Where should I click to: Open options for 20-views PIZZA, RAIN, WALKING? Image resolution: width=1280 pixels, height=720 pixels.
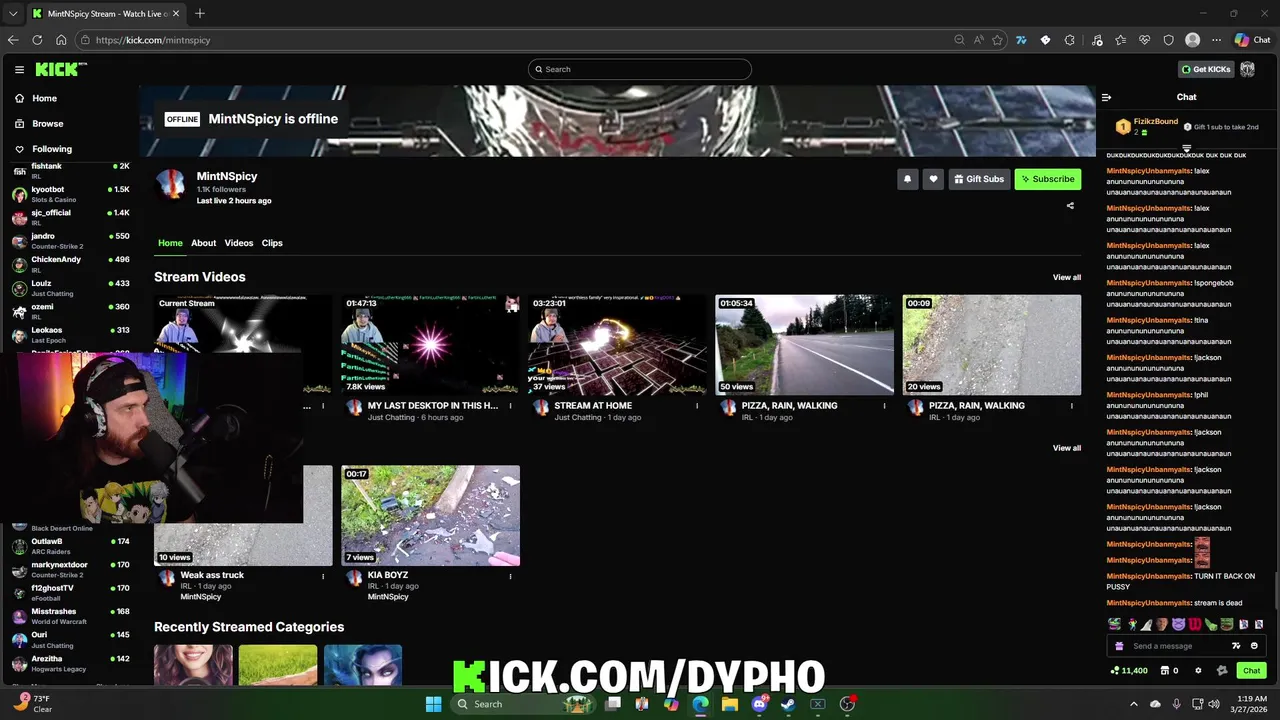1071,406
